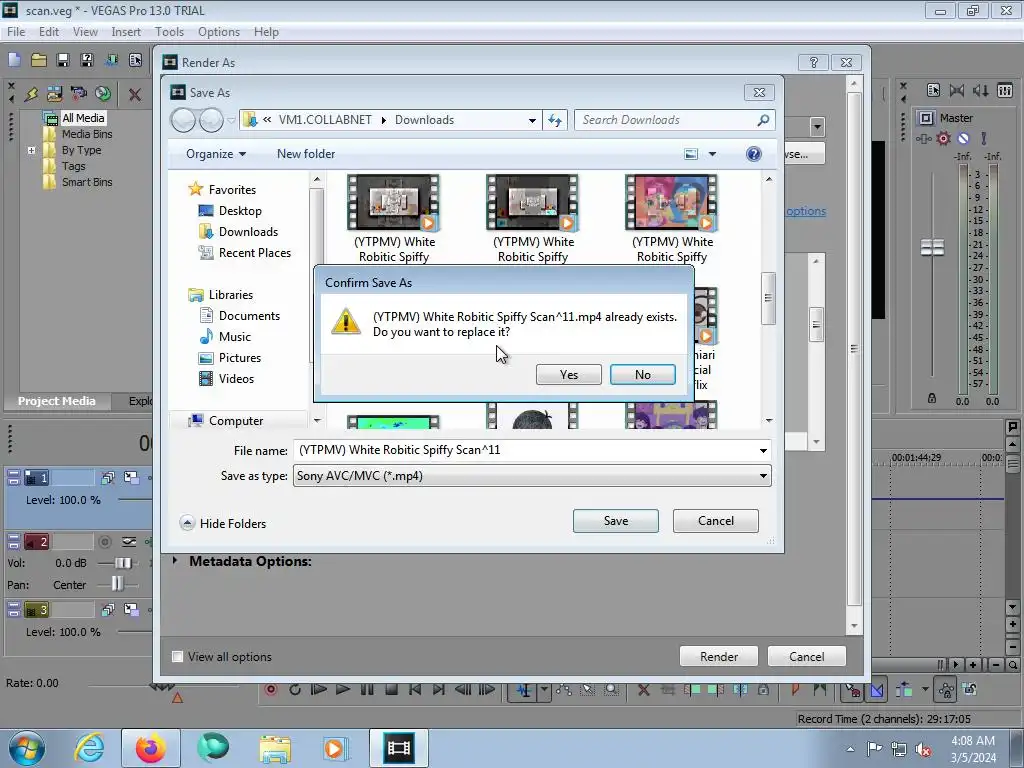Click the Lock event padlock icon
This screenshot has height=768, width=1024.
pos(763,690)
